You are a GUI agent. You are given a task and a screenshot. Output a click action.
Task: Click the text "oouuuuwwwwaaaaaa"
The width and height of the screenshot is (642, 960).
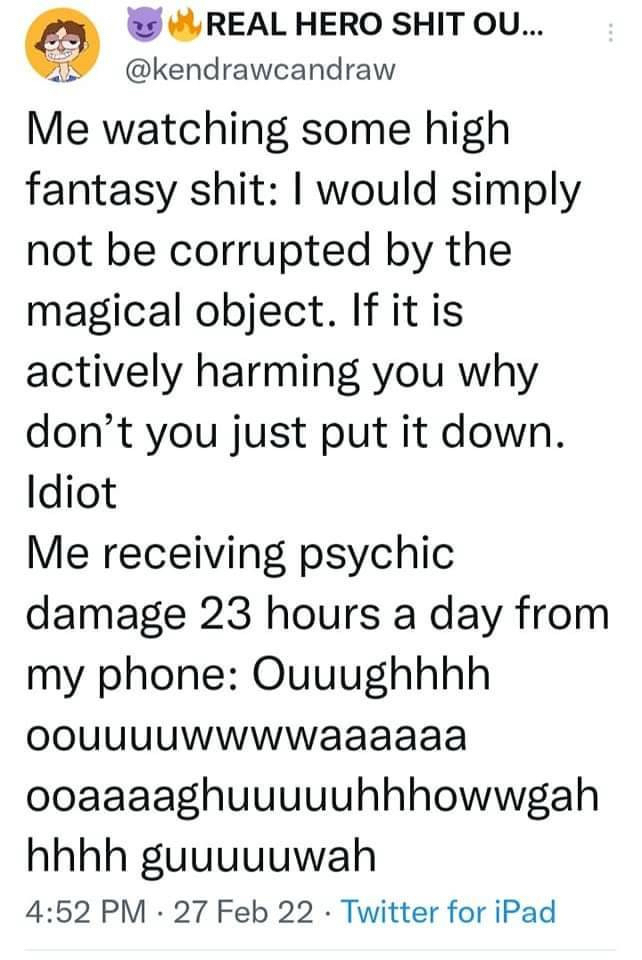coord(247,737)
